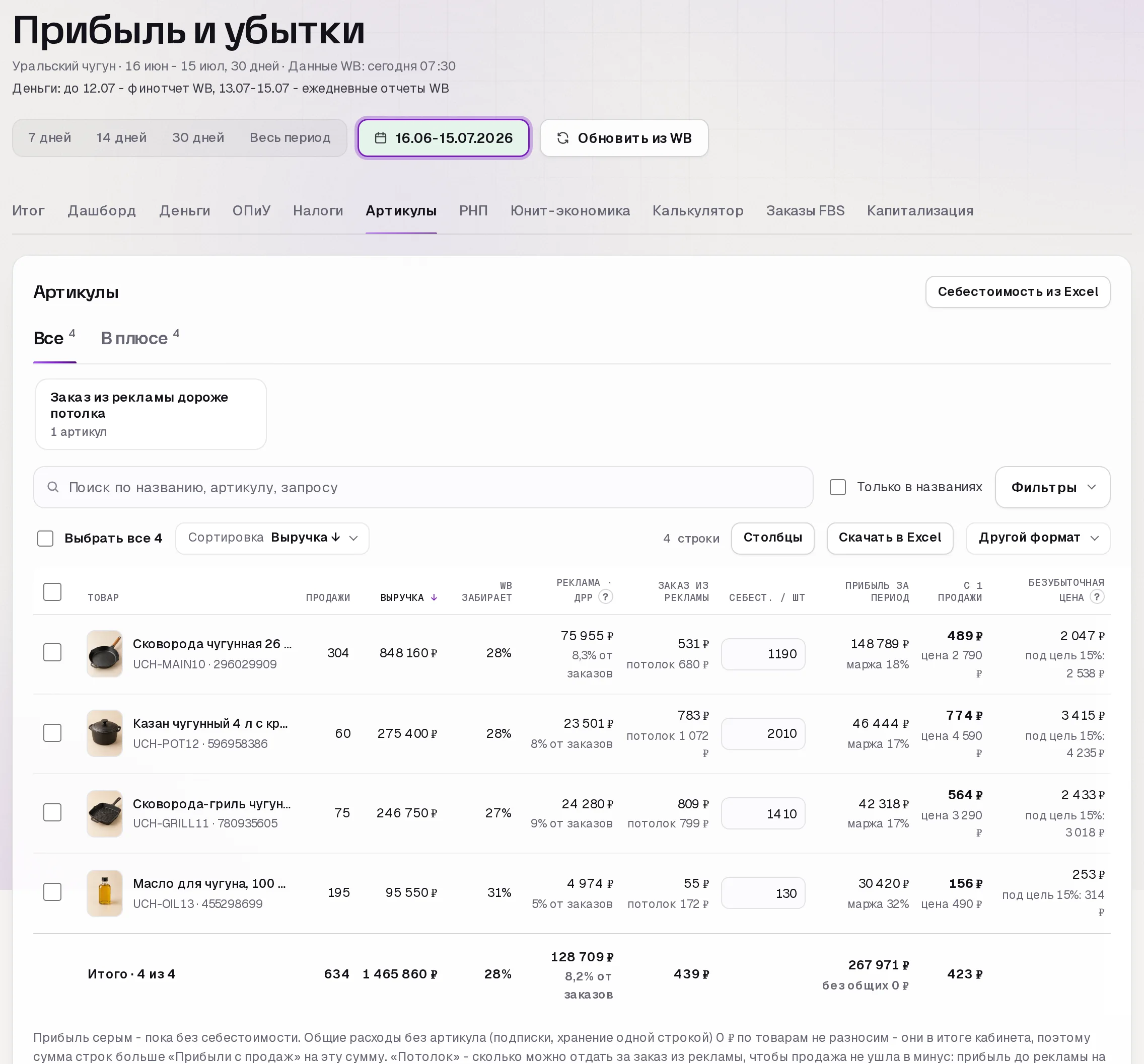Viewport: 1144px width, 1064px height.
Task: Select the 7 дней period
Action: click(49, 137)
